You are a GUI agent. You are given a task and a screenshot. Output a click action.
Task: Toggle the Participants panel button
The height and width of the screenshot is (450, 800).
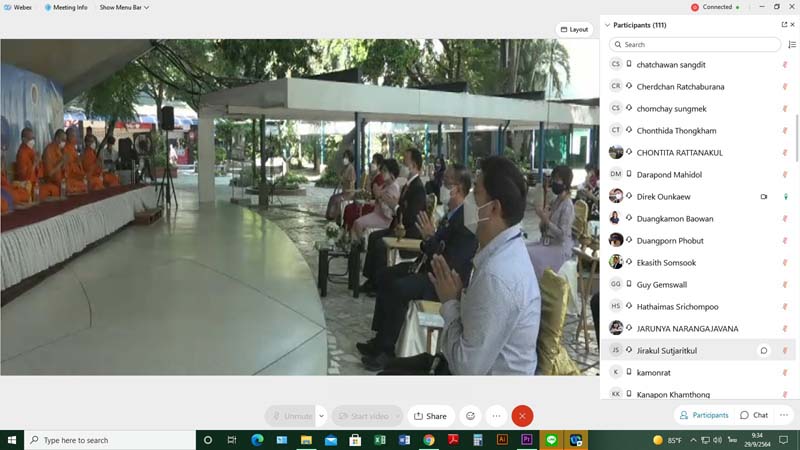pos(704,415)
